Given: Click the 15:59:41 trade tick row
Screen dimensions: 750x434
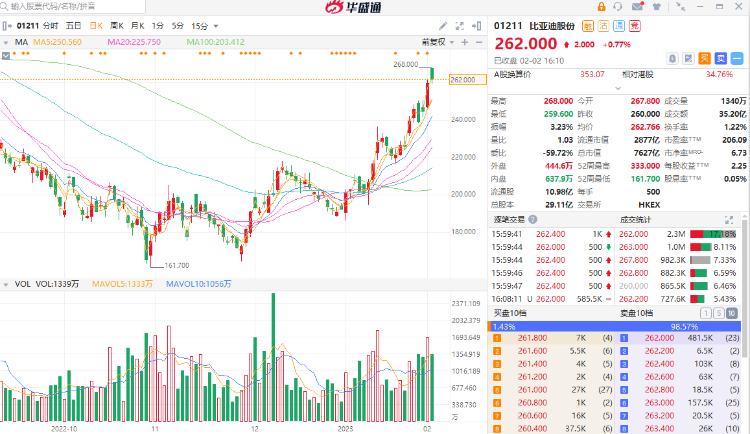Looking at the screenshot, I should point(551,234).
